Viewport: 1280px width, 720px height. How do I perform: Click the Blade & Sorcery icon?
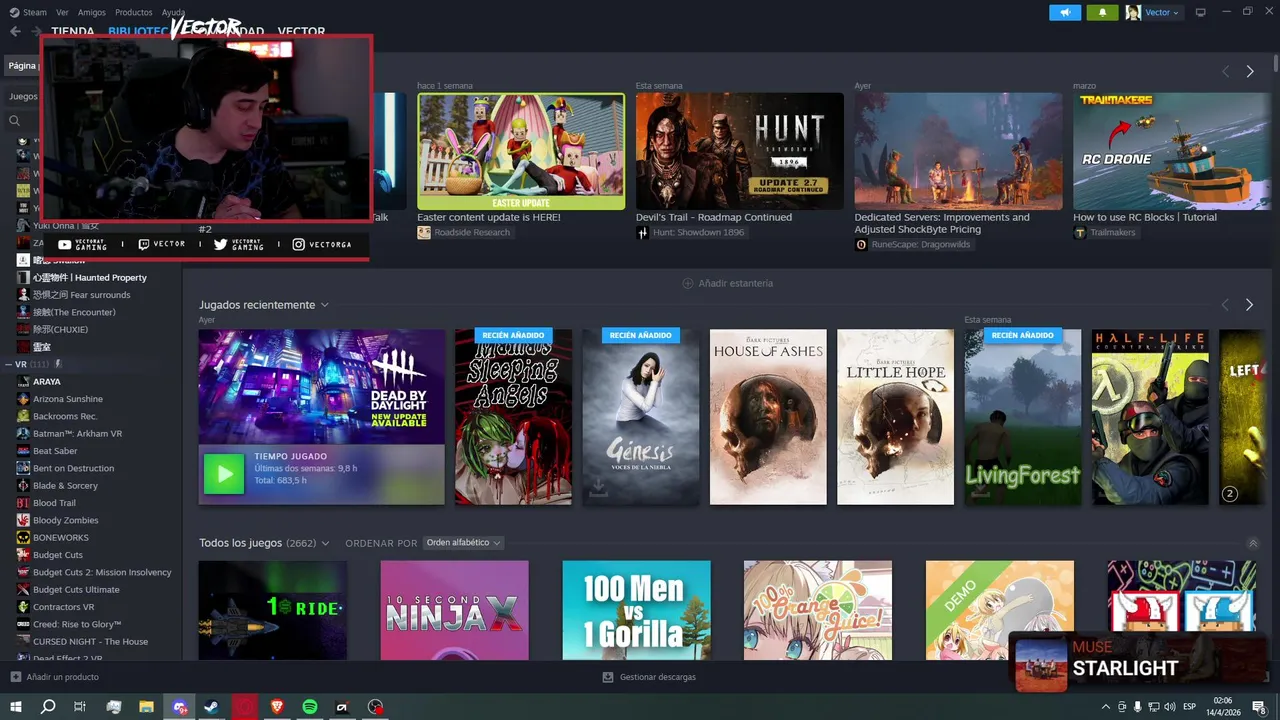[x=23, y=485]
